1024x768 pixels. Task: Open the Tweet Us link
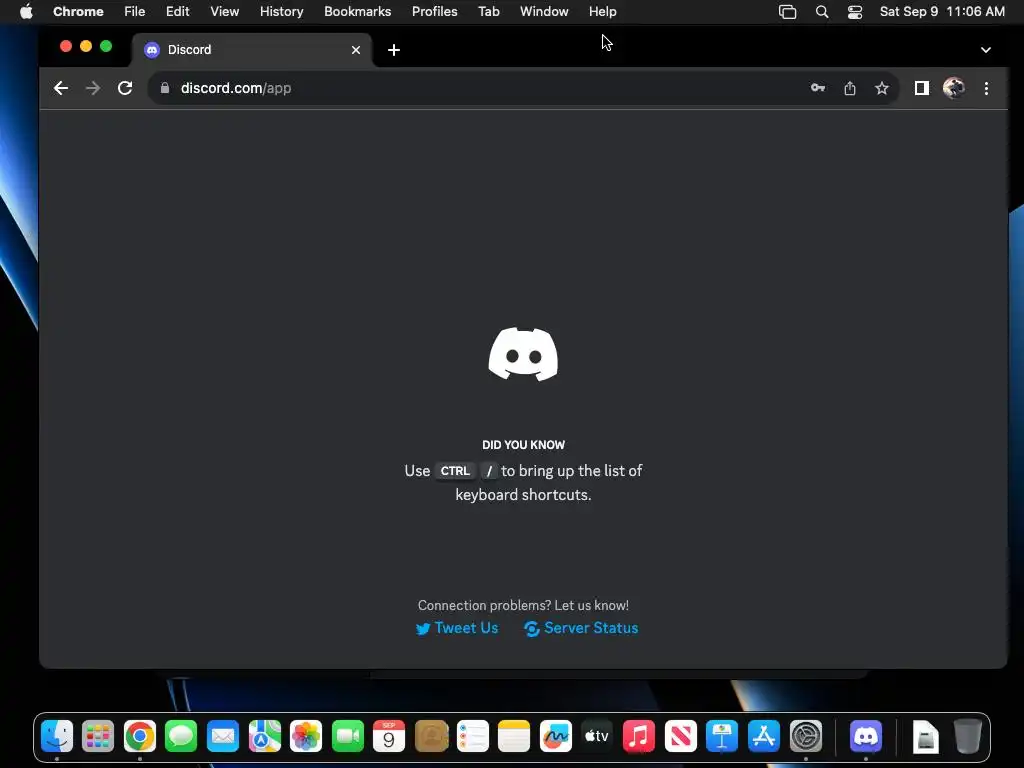coord(457,628)
